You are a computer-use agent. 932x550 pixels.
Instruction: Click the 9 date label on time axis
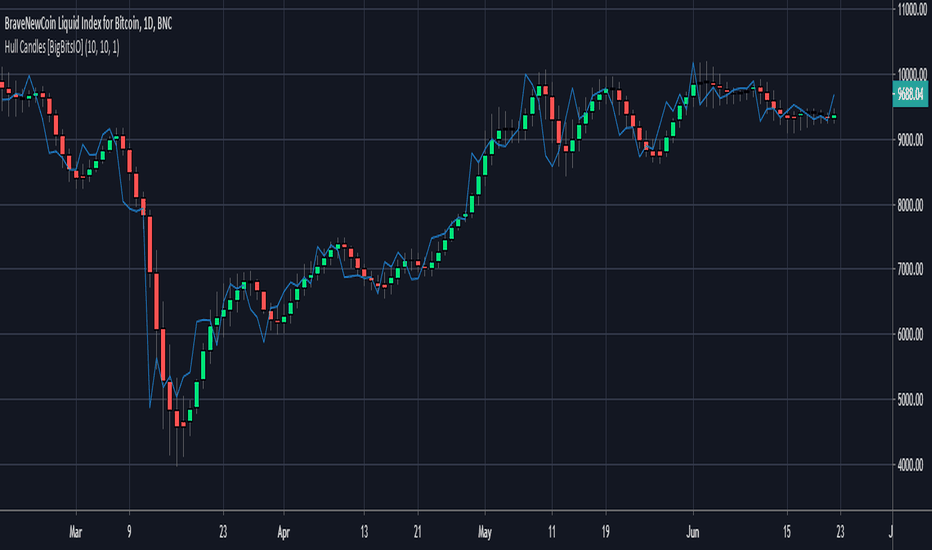(x=129, y=532)
